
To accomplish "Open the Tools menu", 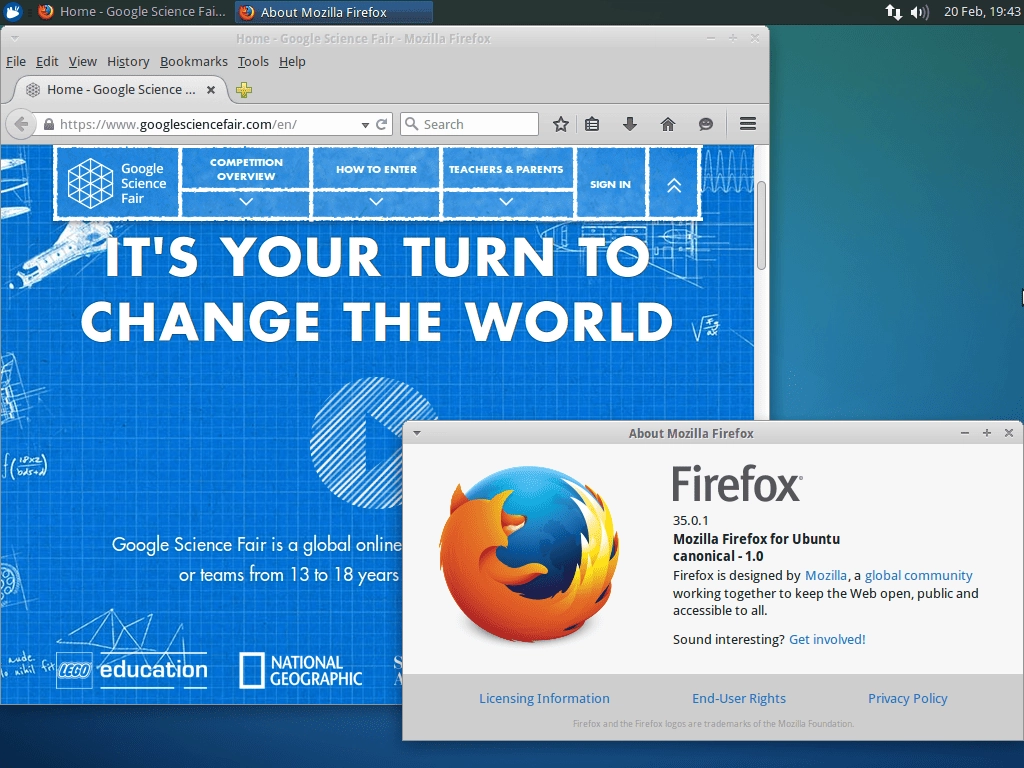I will point(253,61).
